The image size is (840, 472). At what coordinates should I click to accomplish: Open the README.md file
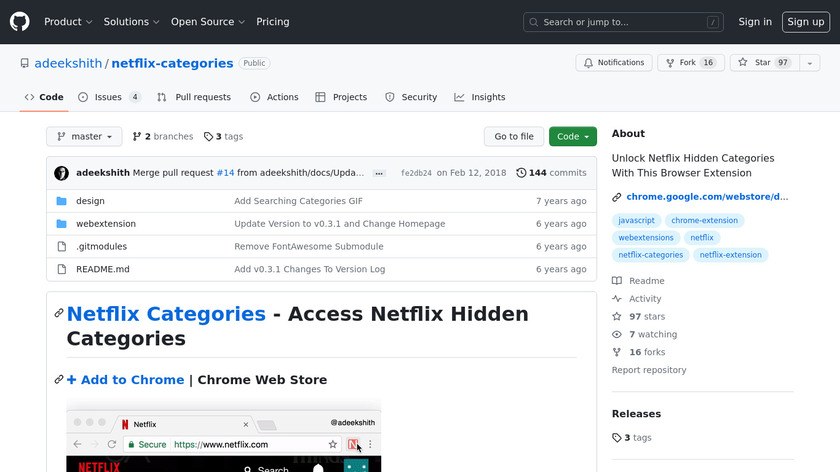pos(103,269)
